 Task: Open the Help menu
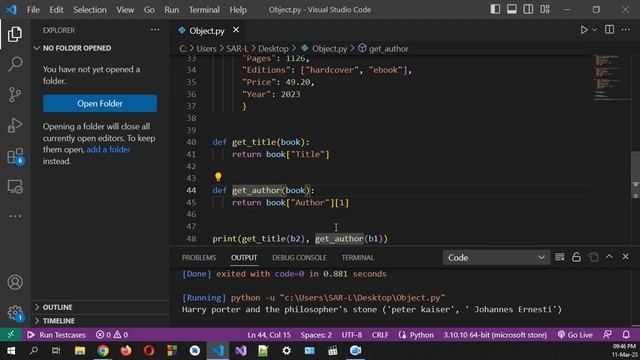(238, 9)
